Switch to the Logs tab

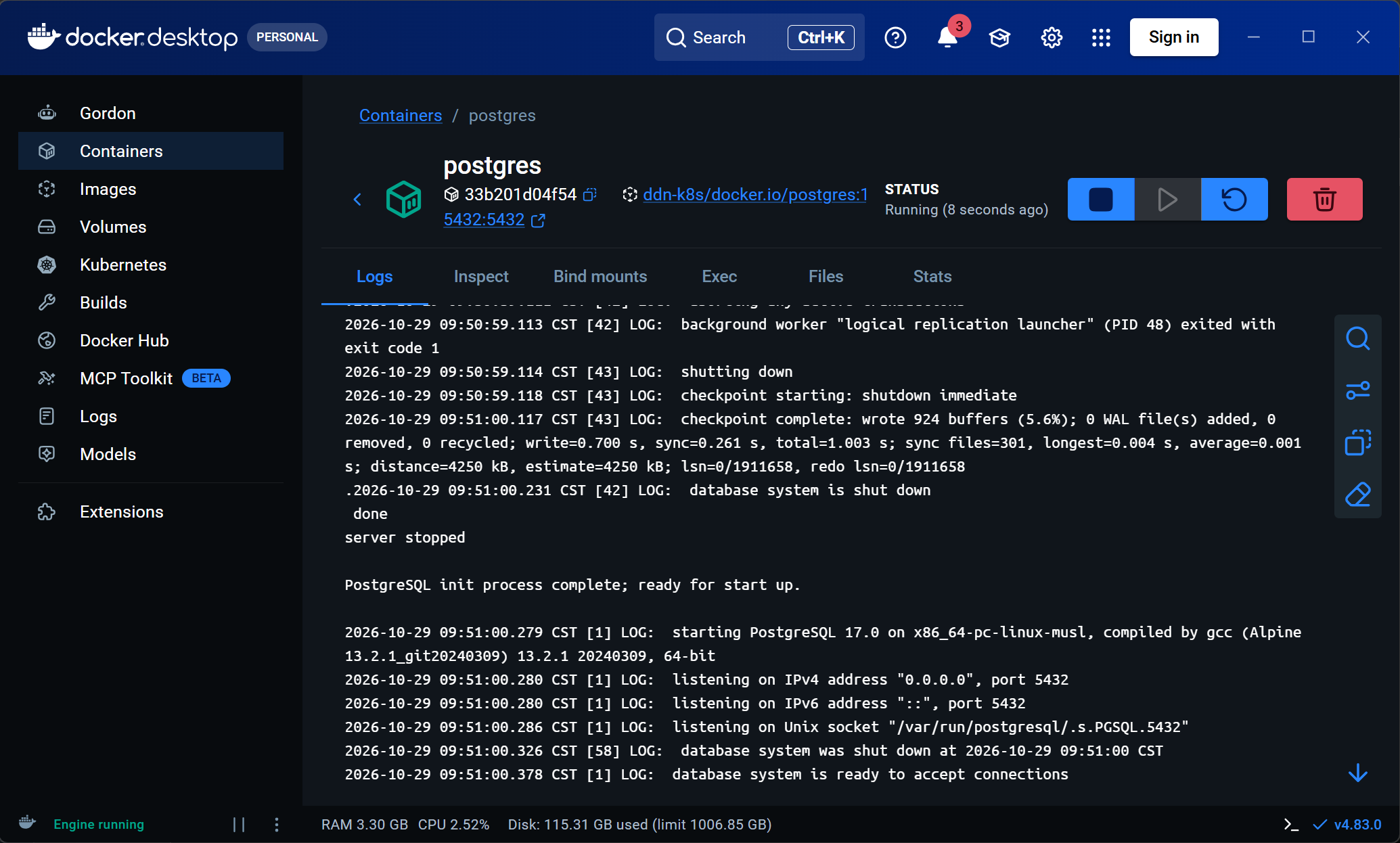(374, 277)
